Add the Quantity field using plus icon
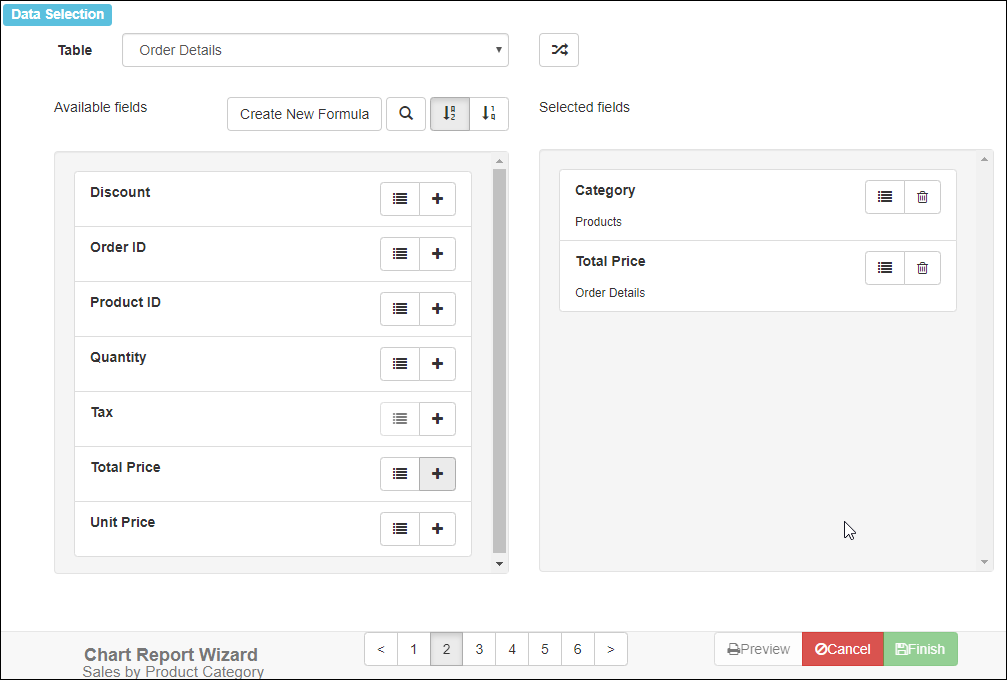The width and height of the screenshot is (1007, 680). 437,364
